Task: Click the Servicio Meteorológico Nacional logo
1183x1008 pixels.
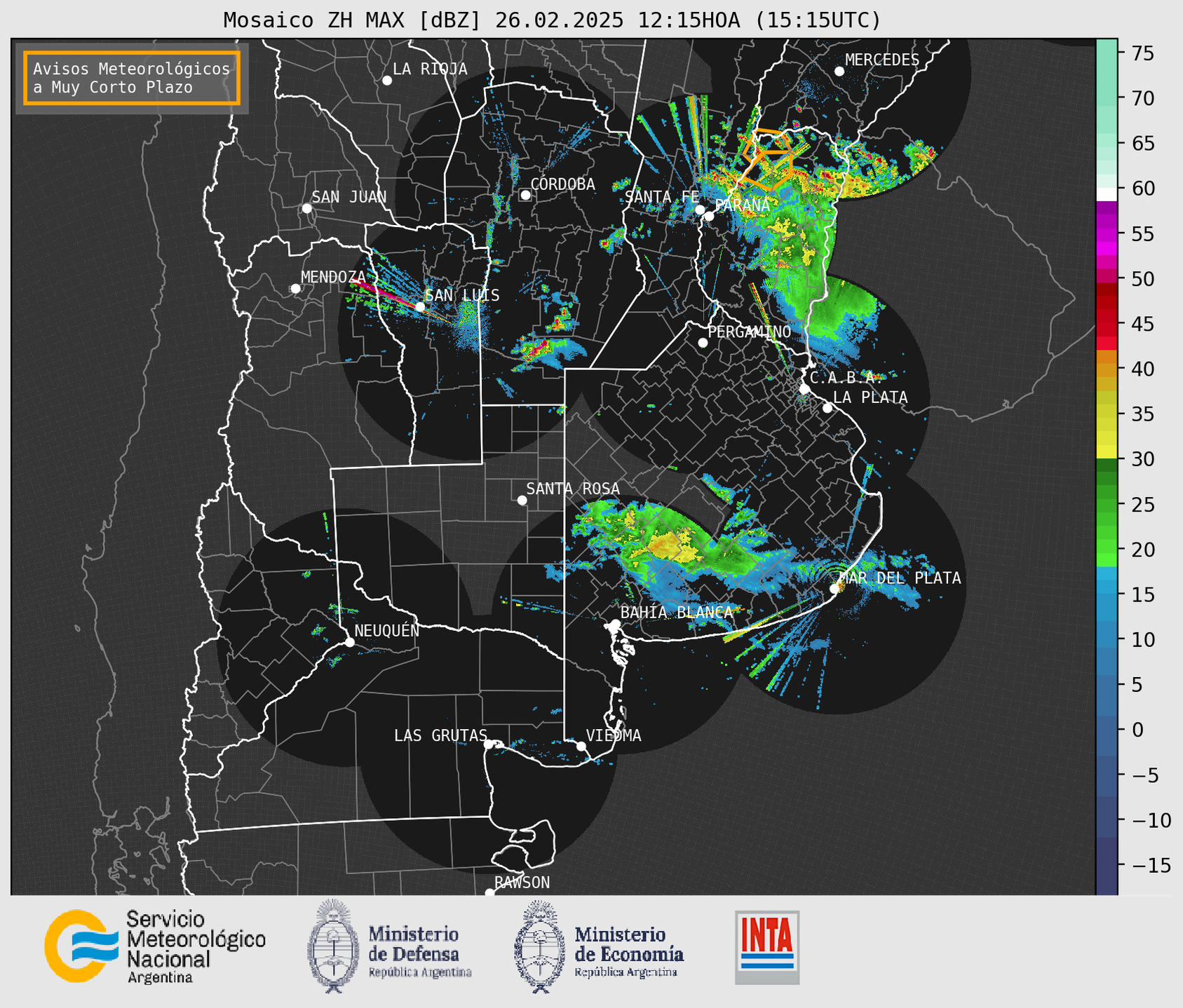Action: tap(155, 947)
